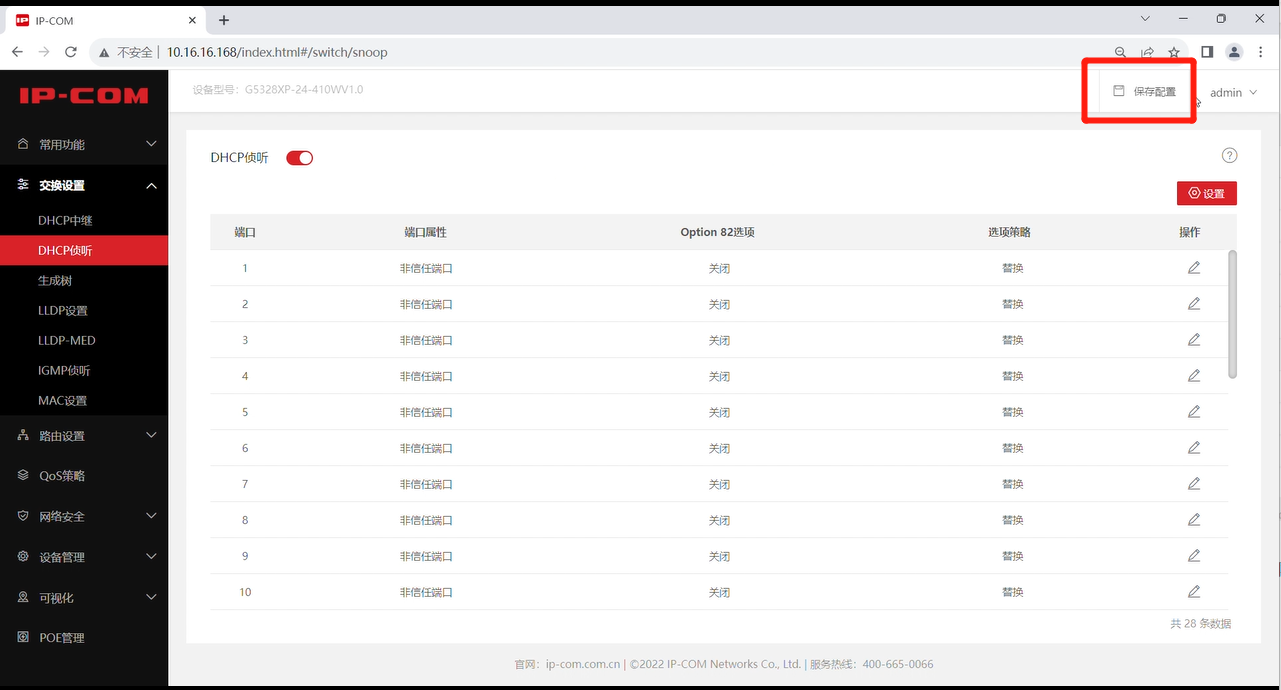The height and width of the screenshot is (690, 1281).
Task: Click the browser address bar URL
Action: coord(277,52)
